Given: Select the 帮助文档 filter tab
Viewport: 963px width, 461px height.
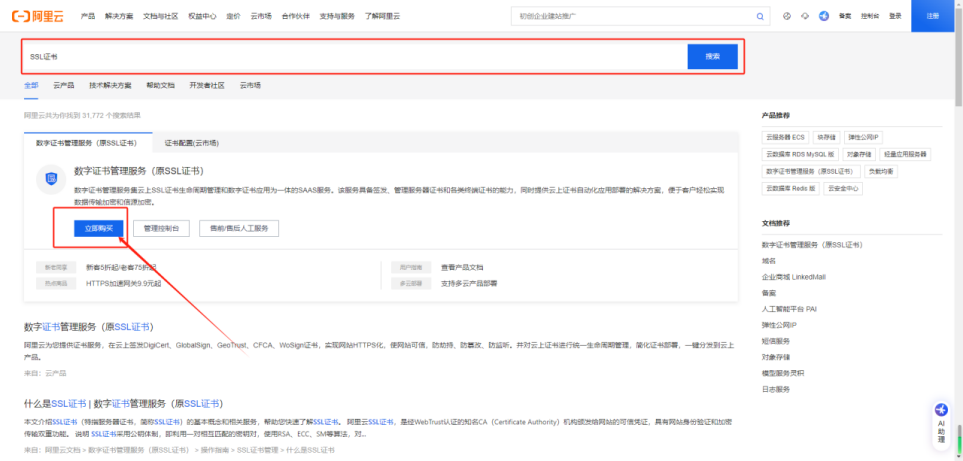Looking at the screenshot, I should (160, 85).
